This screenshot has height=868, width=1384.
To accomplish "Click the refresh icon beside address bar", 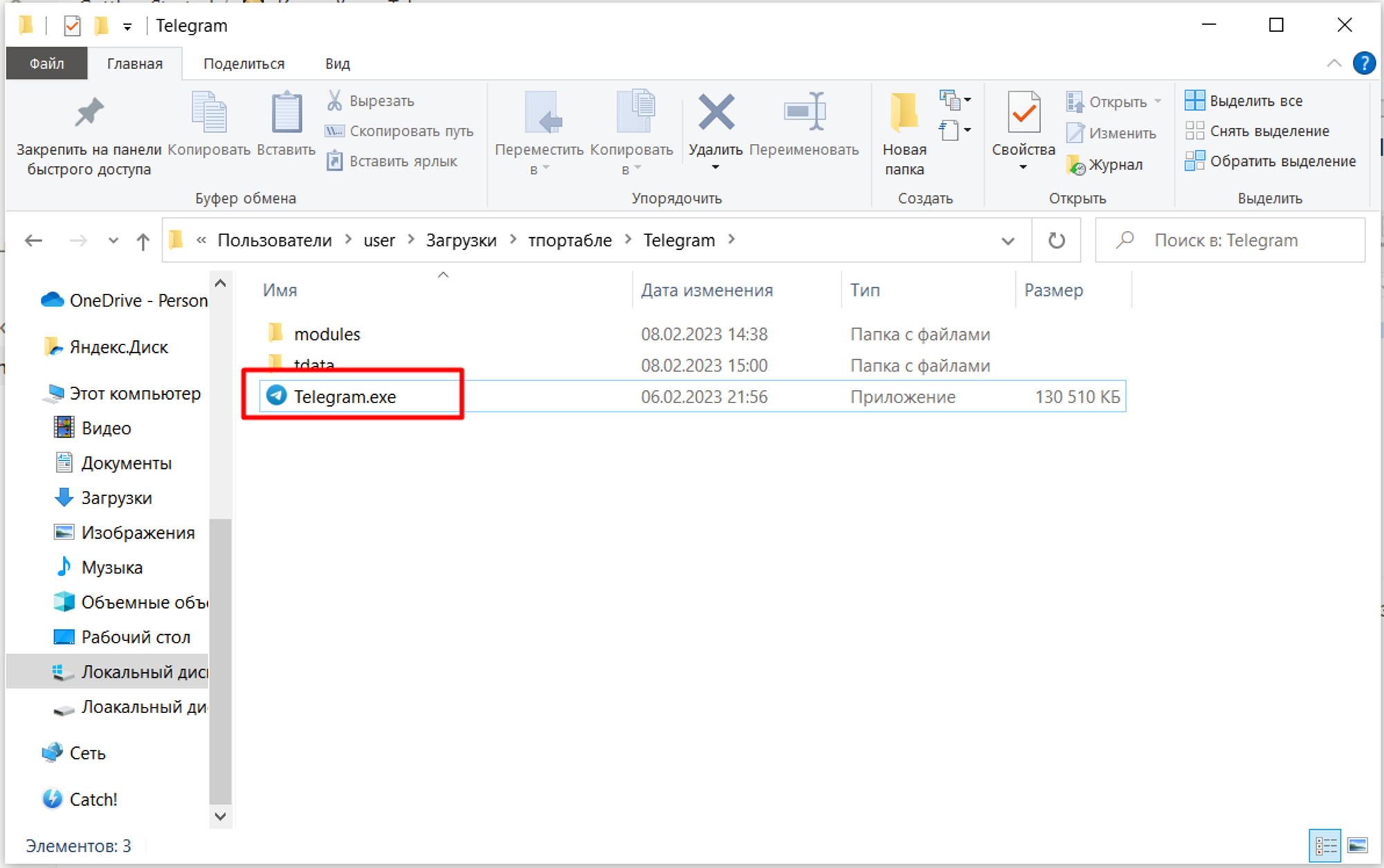I will [x=1056, y=241].
